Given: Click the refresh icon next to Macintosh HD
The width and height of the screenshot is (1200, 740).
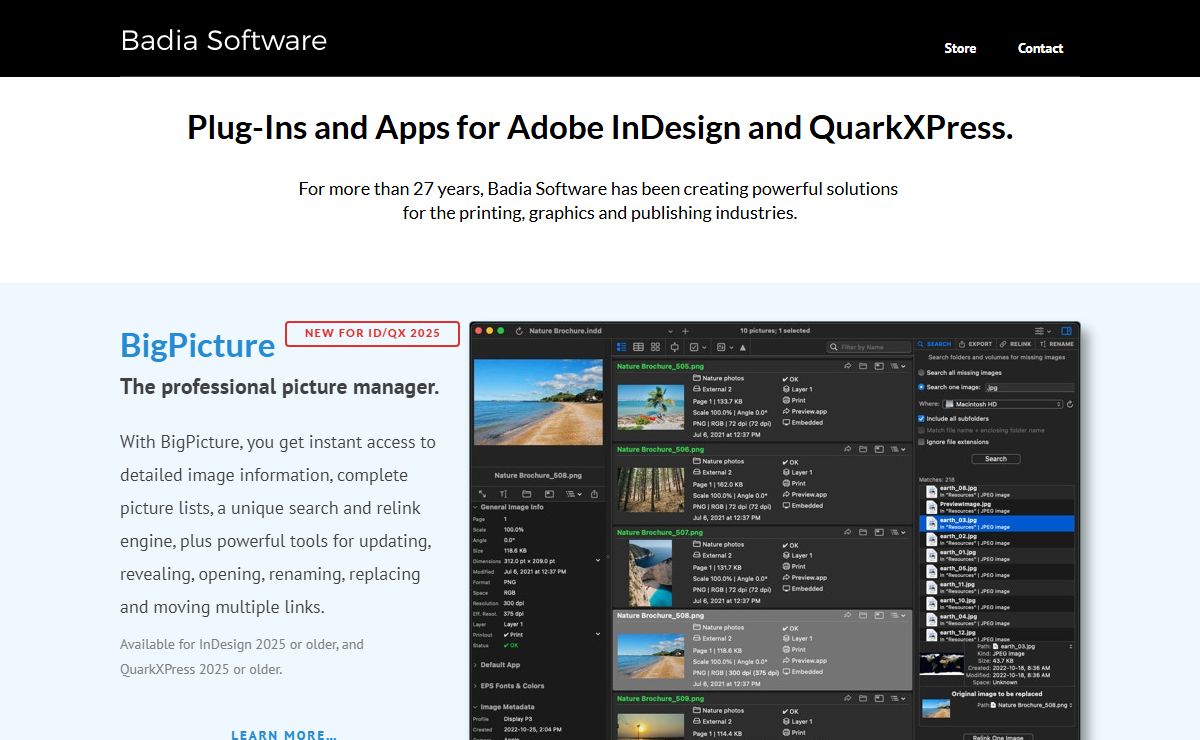Looking at the screenshot, I should [x=1070, y=404].
